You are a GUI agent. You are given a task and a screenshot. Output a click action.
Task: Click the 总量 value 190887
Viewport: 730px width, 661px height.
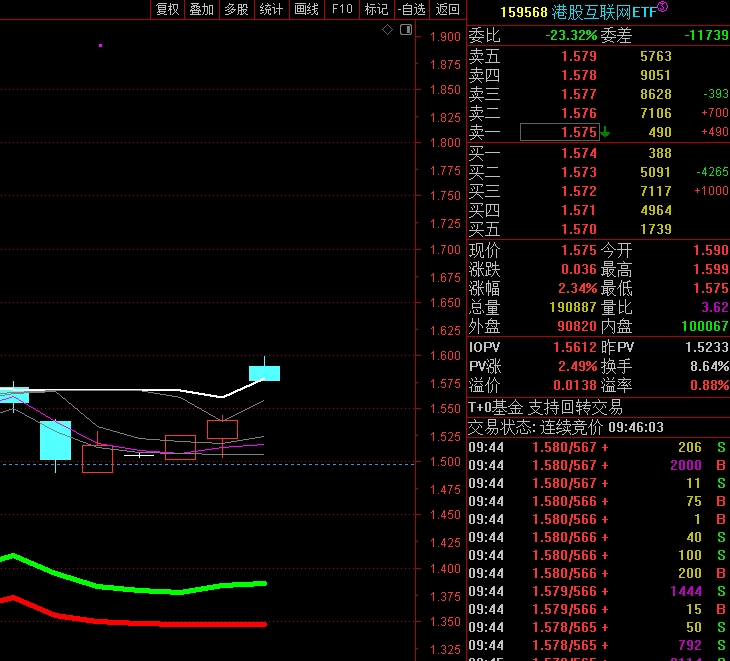573,308
